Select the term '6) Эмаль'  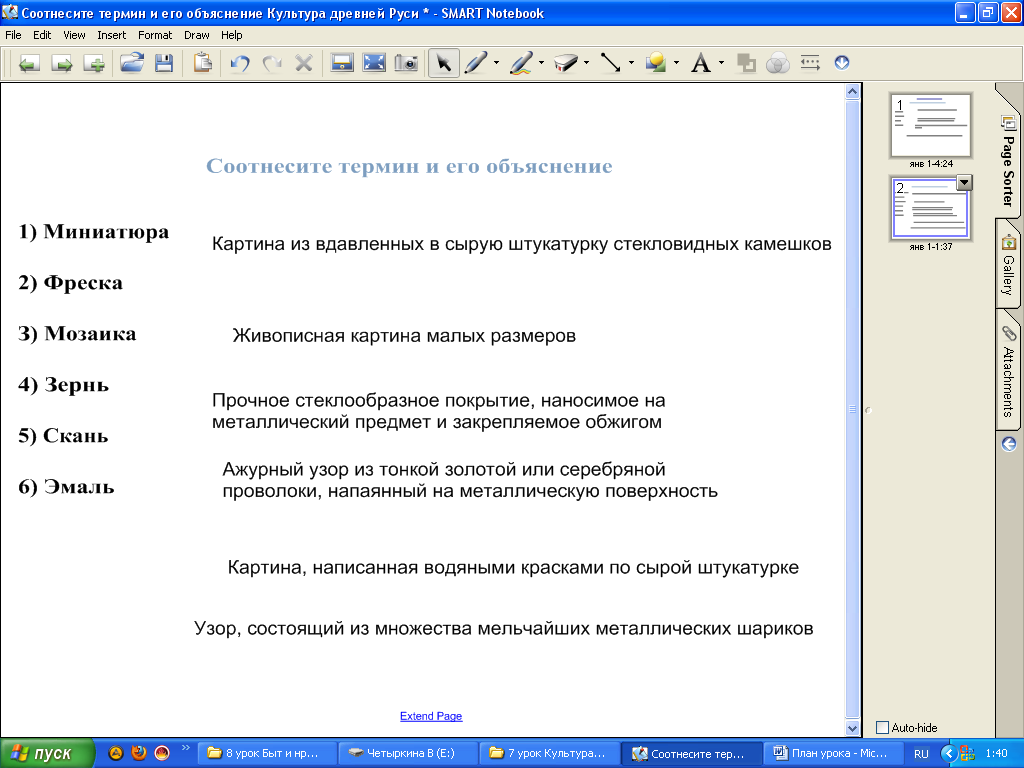66,487
